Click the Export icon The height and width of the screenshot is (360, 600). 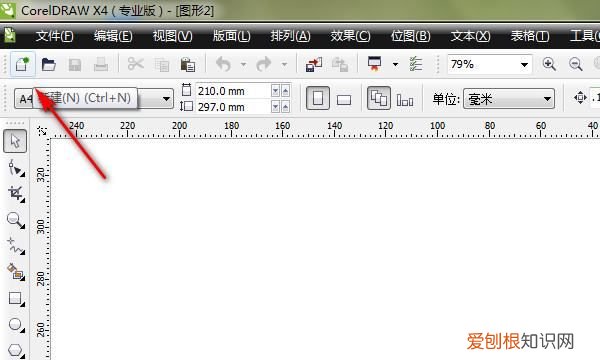pos(340,65)
